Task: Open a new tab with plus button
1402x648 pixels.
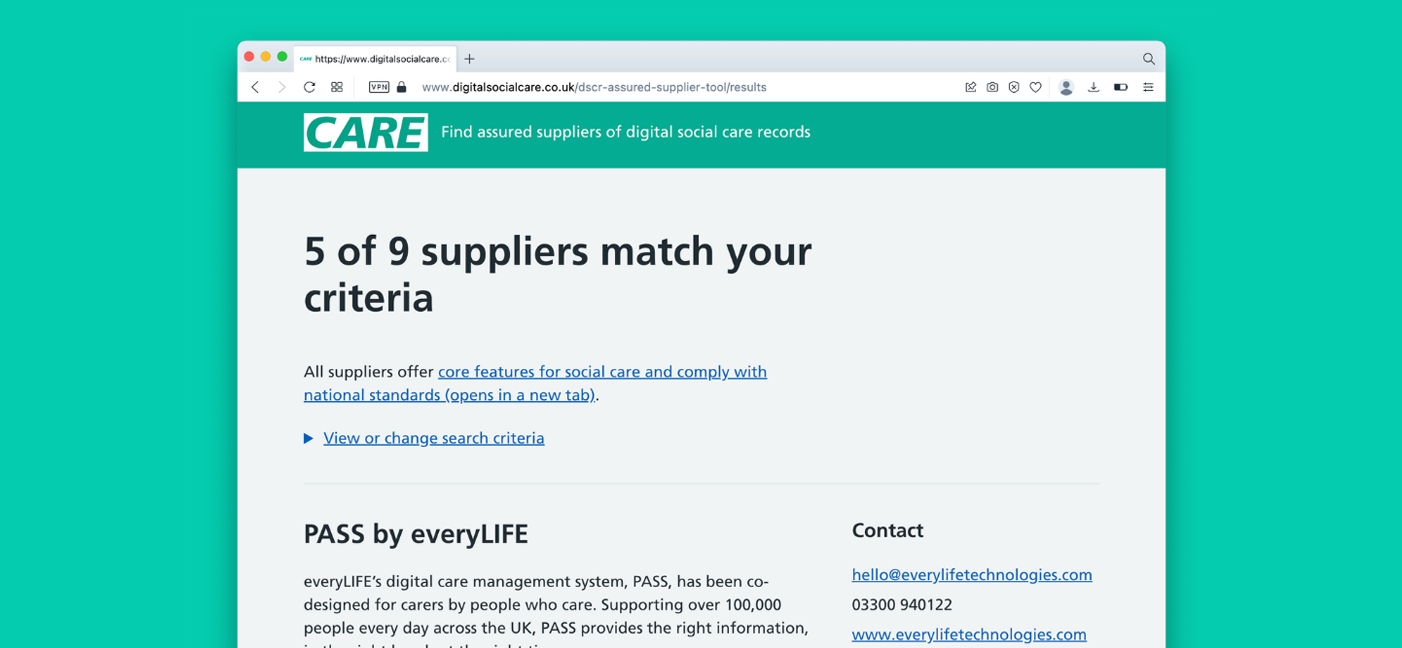Action: click(x=469, y=59)
